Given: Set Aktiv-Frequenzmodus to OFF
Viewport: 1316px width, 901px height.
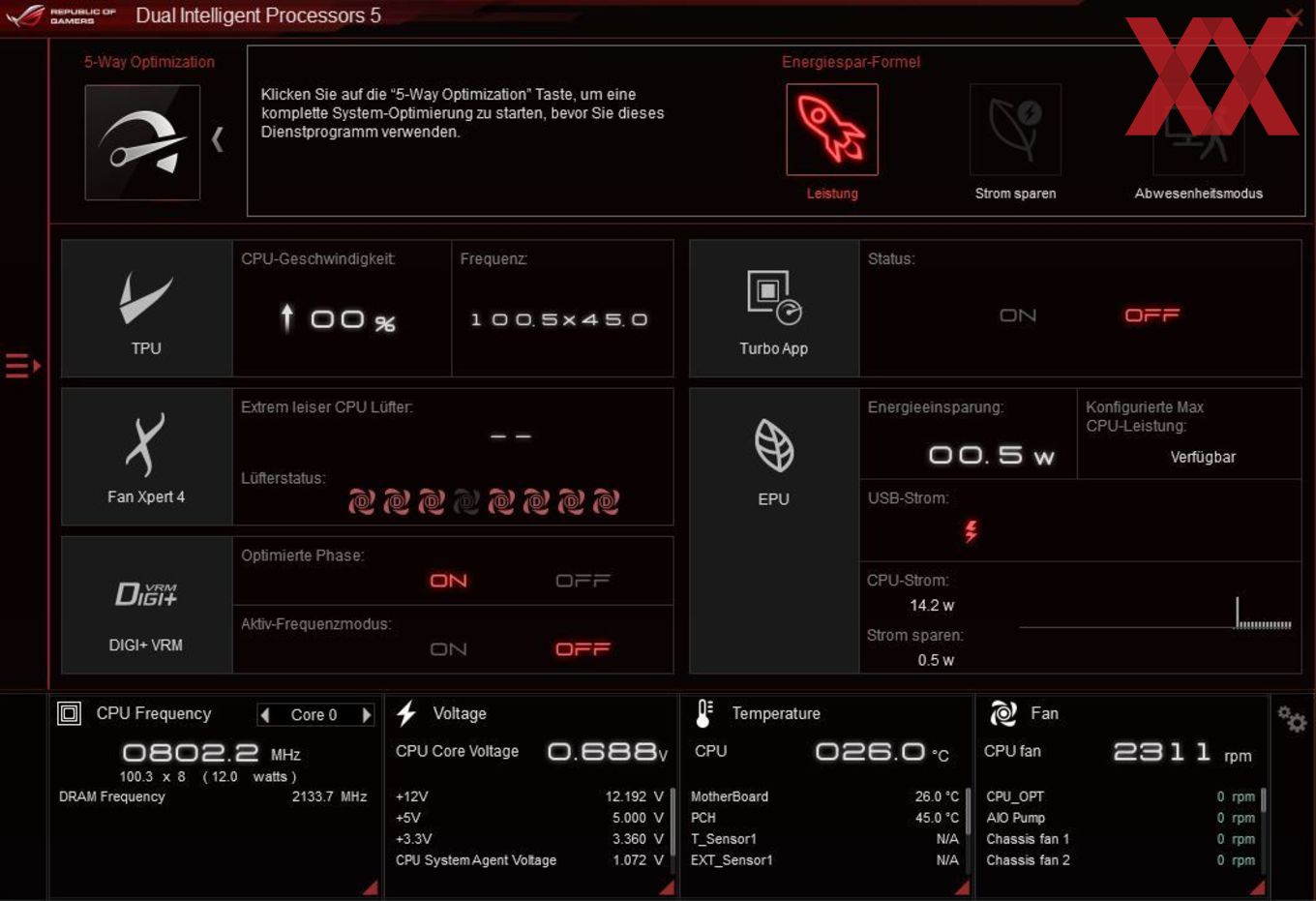Looking at the screenshot, I should [583, 649].
